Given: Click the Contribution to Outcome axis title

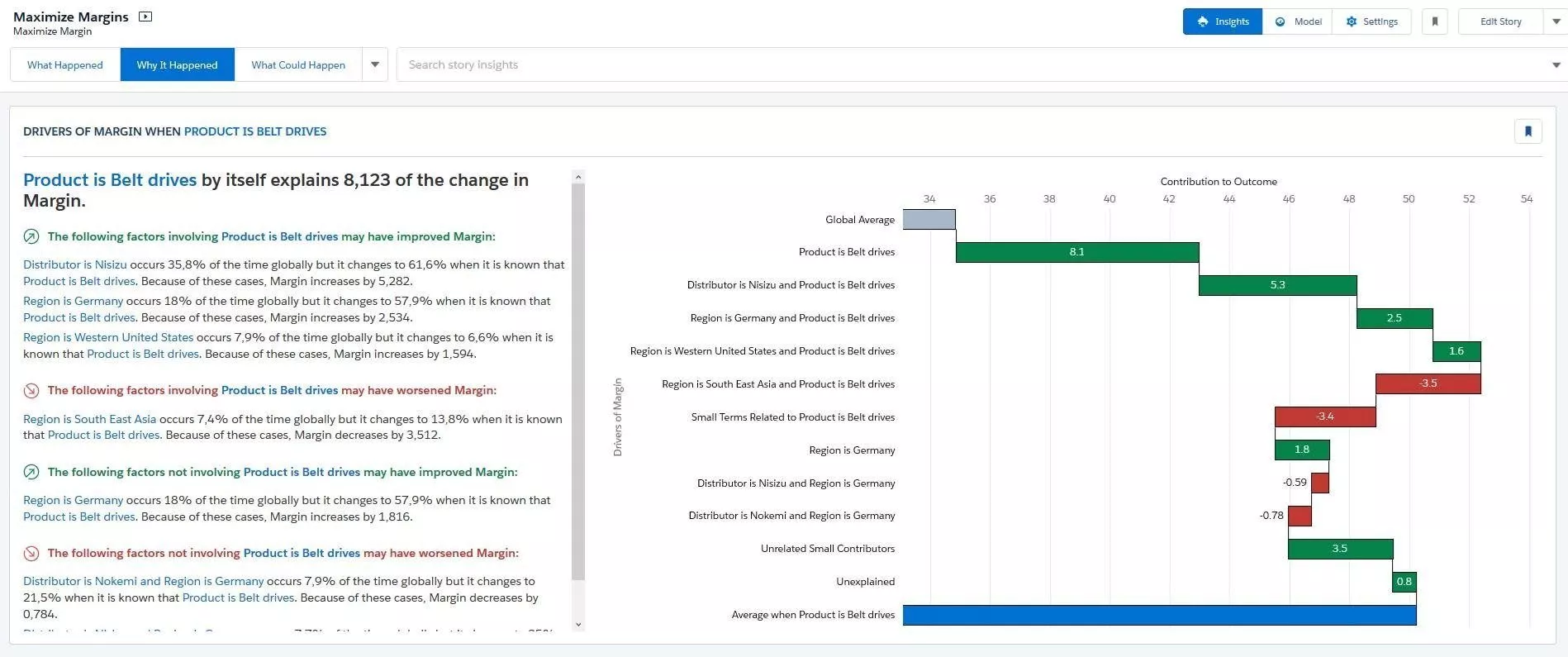Looking at the screenshot, I should click(x=1219, y=181).
